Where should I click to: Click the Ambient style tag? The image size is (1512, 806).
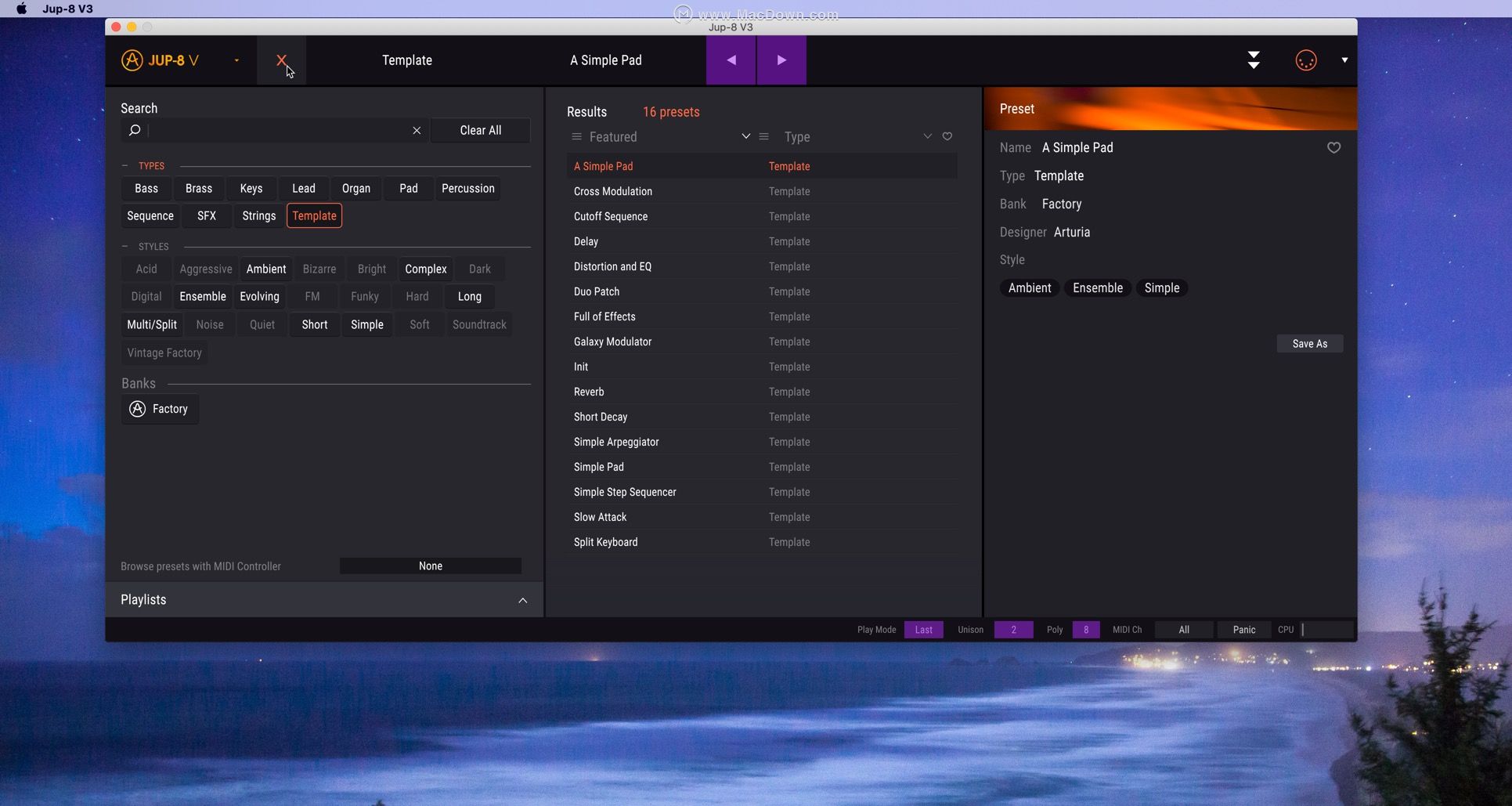pyautogui.click(x=1030, y=288)
